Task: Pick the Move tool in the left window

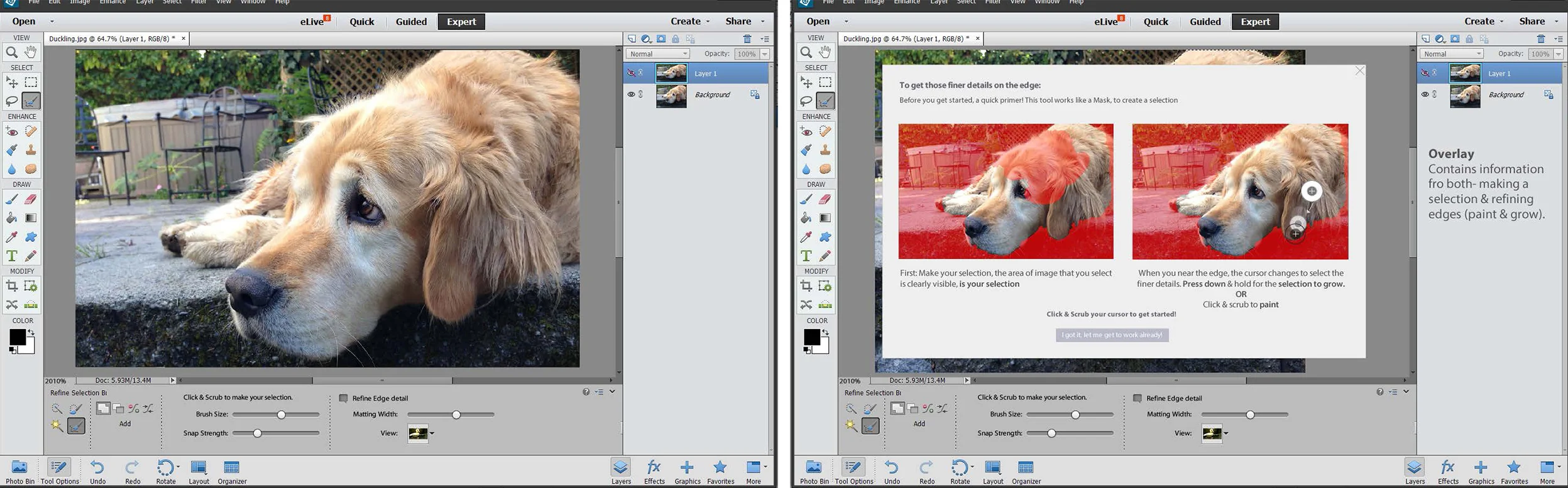Action: pyautogui.click(x=11, y=82)
